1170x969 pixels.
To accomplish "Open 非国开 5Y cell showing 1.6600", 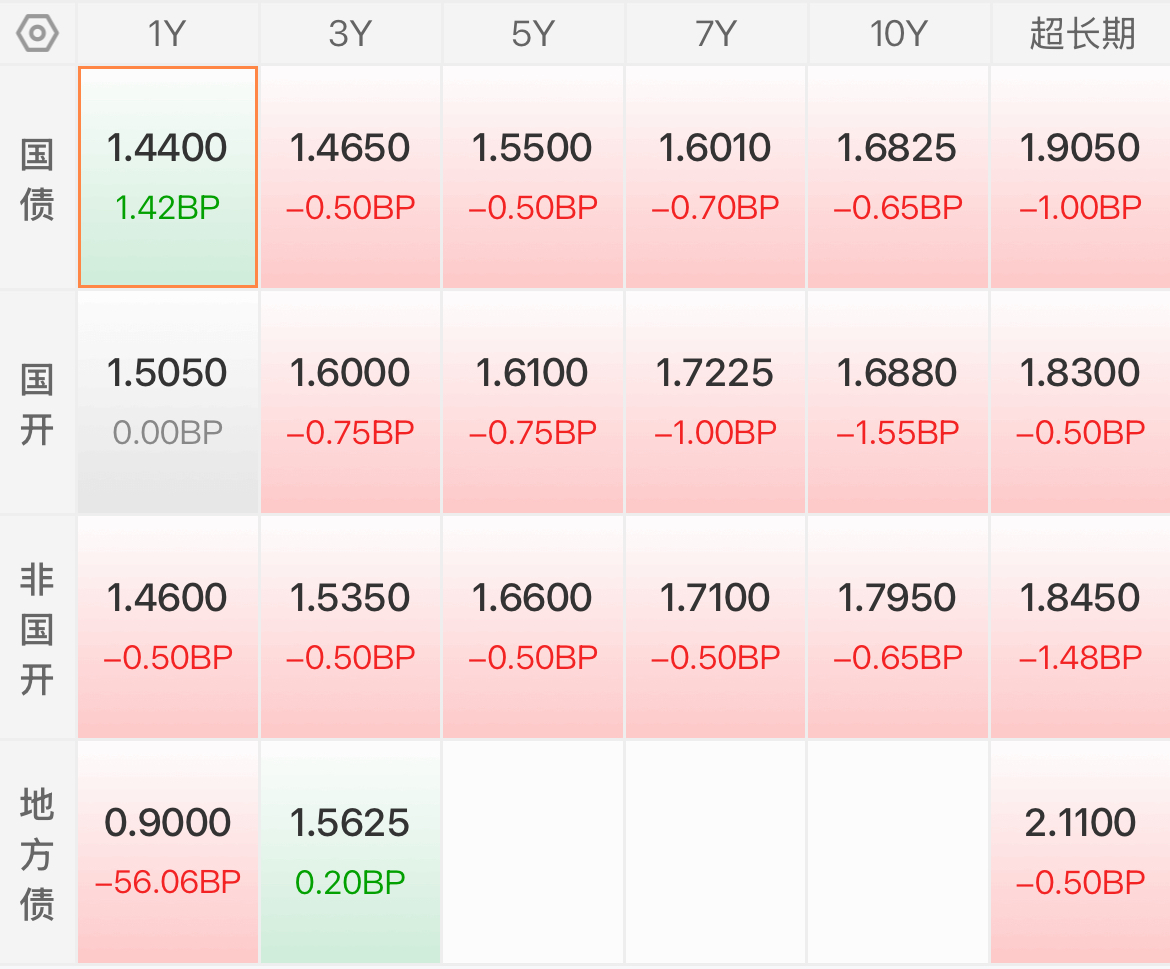I will [533, 627].
